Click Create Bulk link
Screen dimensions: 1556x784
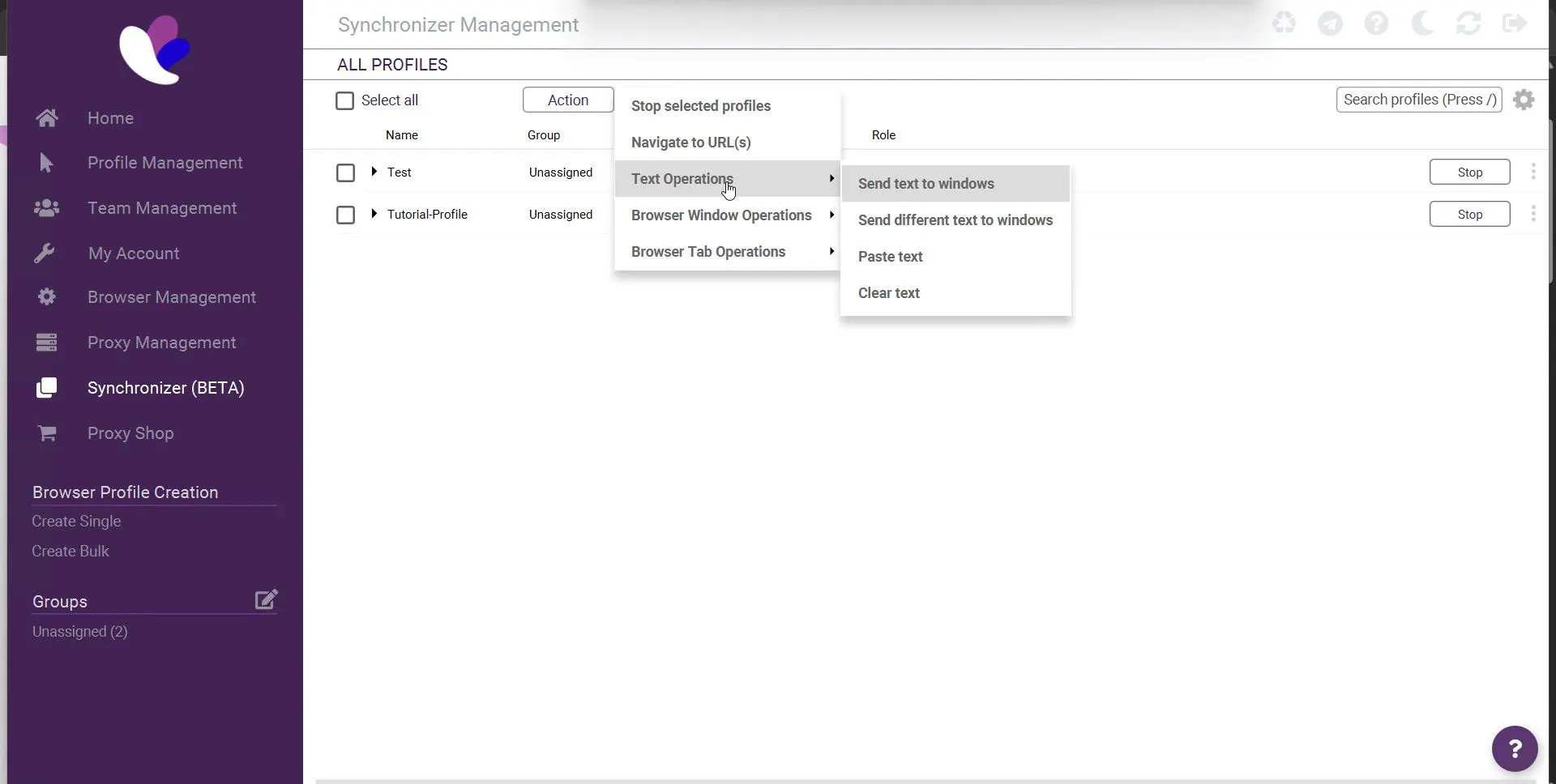(x=71, y=552)
